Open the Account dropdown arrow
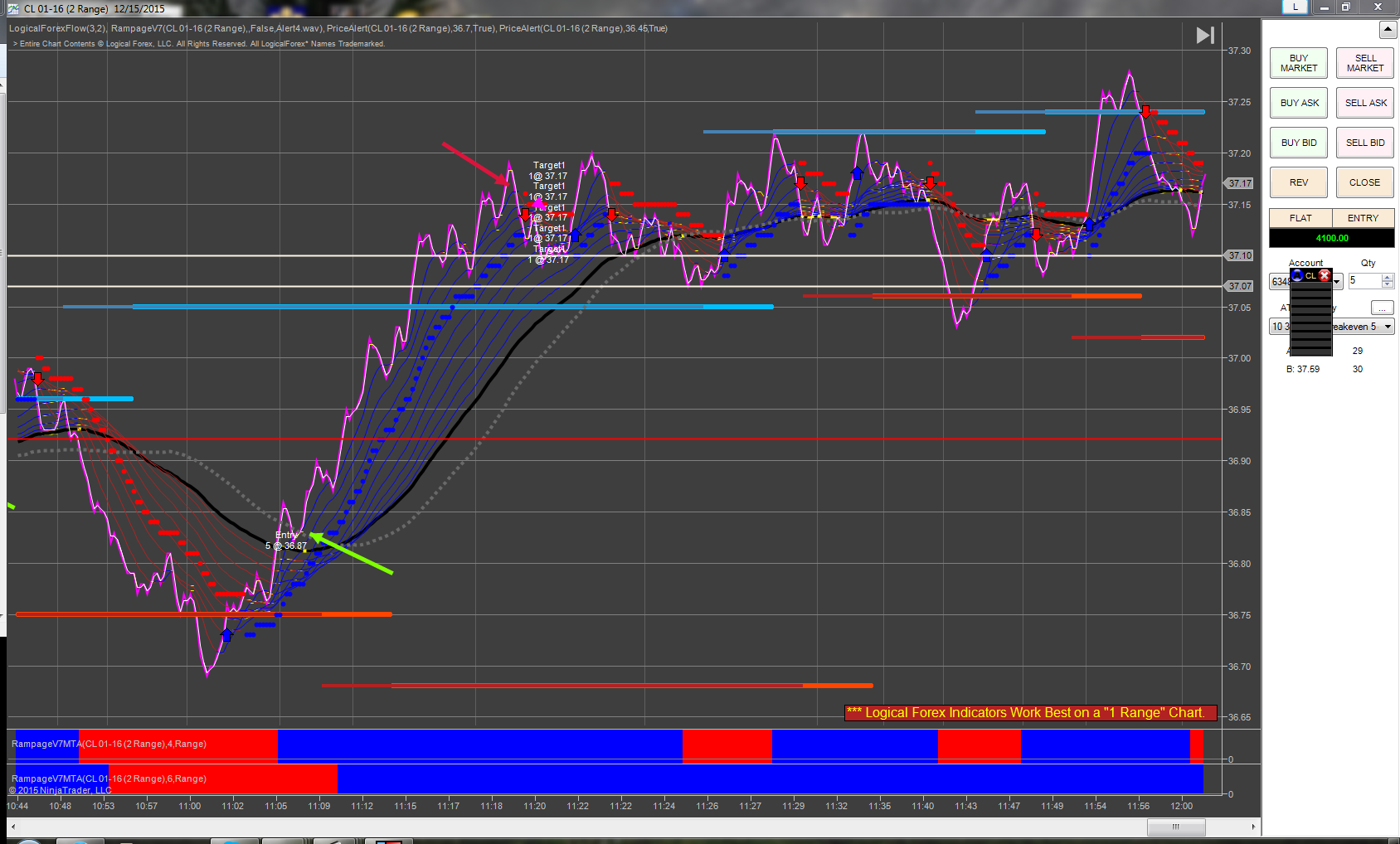Screen dimensions: 1400x844 (1337, 282)
